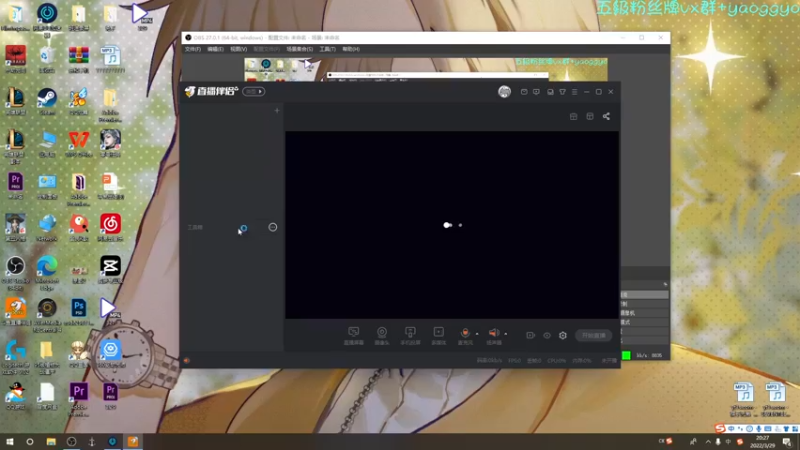The image size is (800, 450).
Task: Click the message bubble icon in the 直播伴侣 title bar
Action: point(536,92)
